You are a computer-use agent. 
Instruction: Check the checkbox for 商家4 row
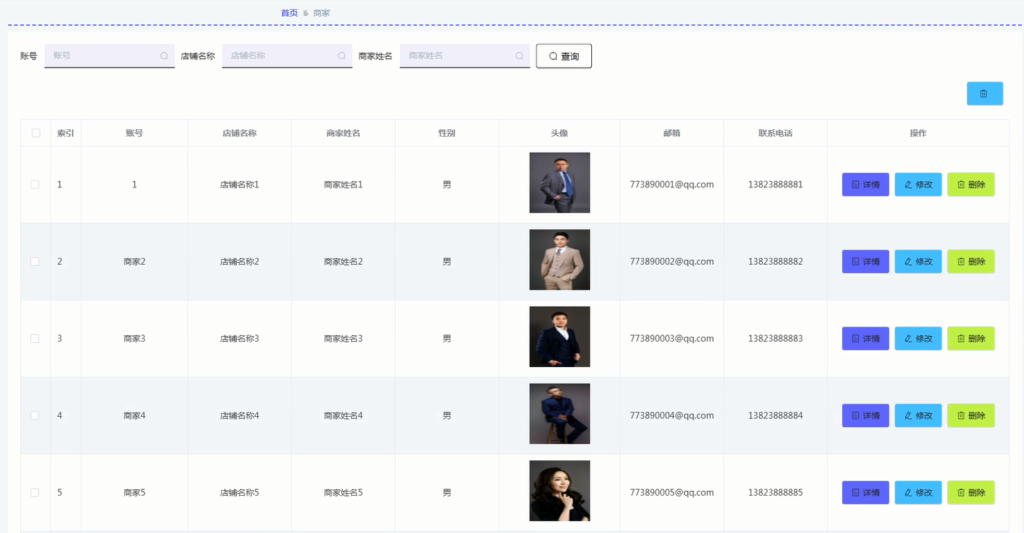coord(35,416)
